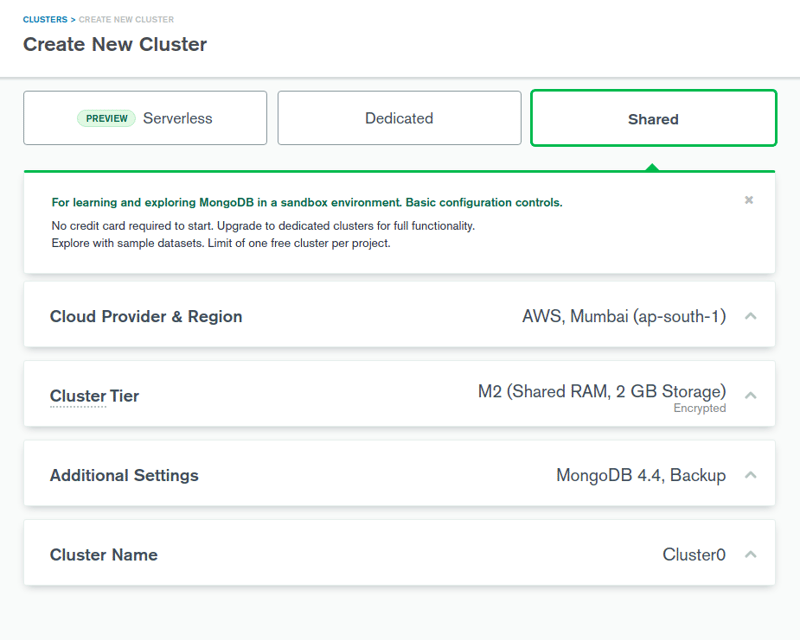Click the CREATE NEW CLUSTER breadcrumb text
Viewport: 800px width, 640px height.
(x=126, y=19)
